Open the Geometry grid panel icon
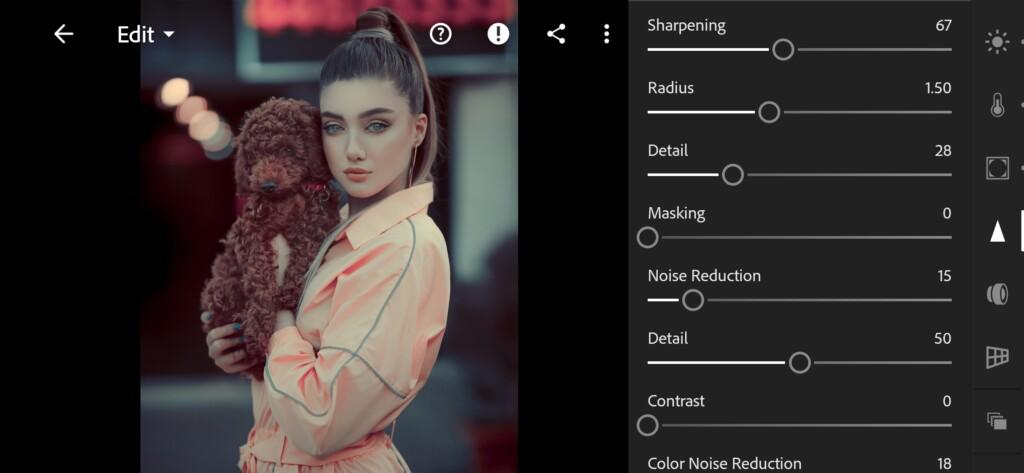The width and height of the screenshot is (1024, 473). [997, 357]
